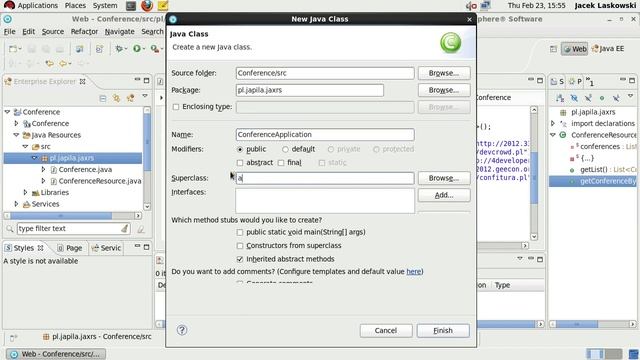Click the help question mark icon
The height and width of the screenshot is (360, 640).
[182, 330]
